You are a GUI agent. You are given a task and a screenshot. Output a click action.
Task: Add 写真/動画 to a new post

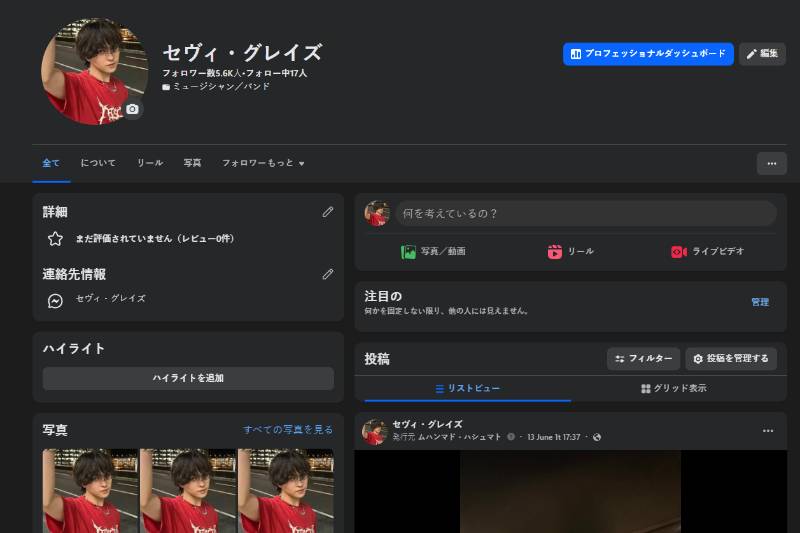pyautogui.click(x=433, y=251)
